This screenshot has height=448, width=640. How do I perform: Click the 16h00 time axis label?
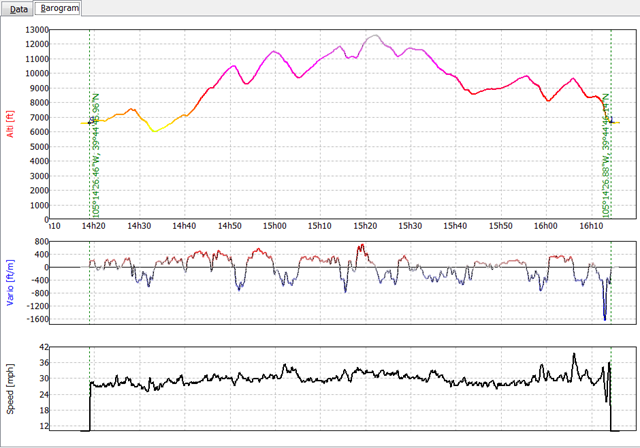pyautogui.click(x=545, y=226)
